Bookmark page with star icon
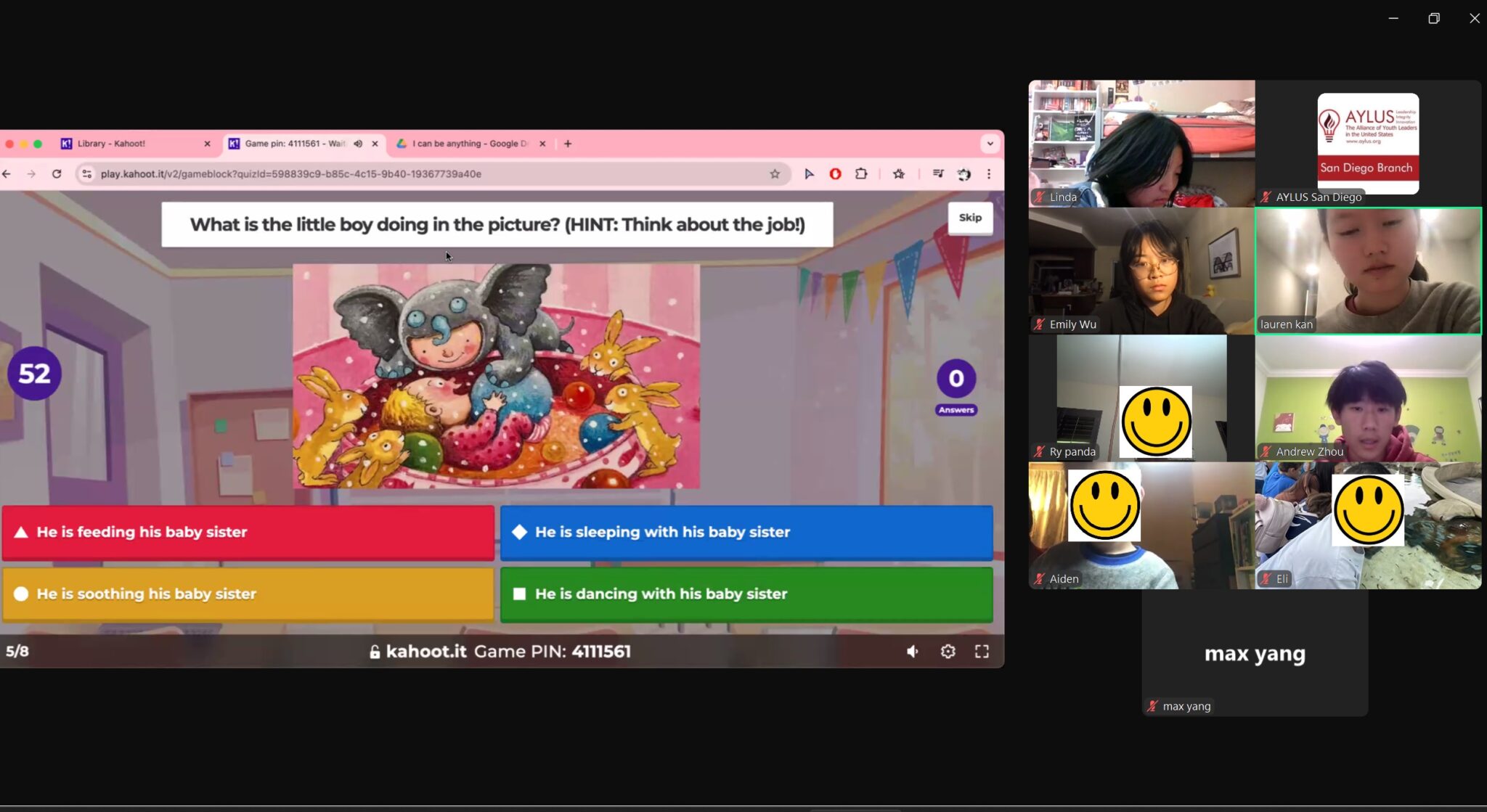The image size is (1487, 812). coord(775,174)
